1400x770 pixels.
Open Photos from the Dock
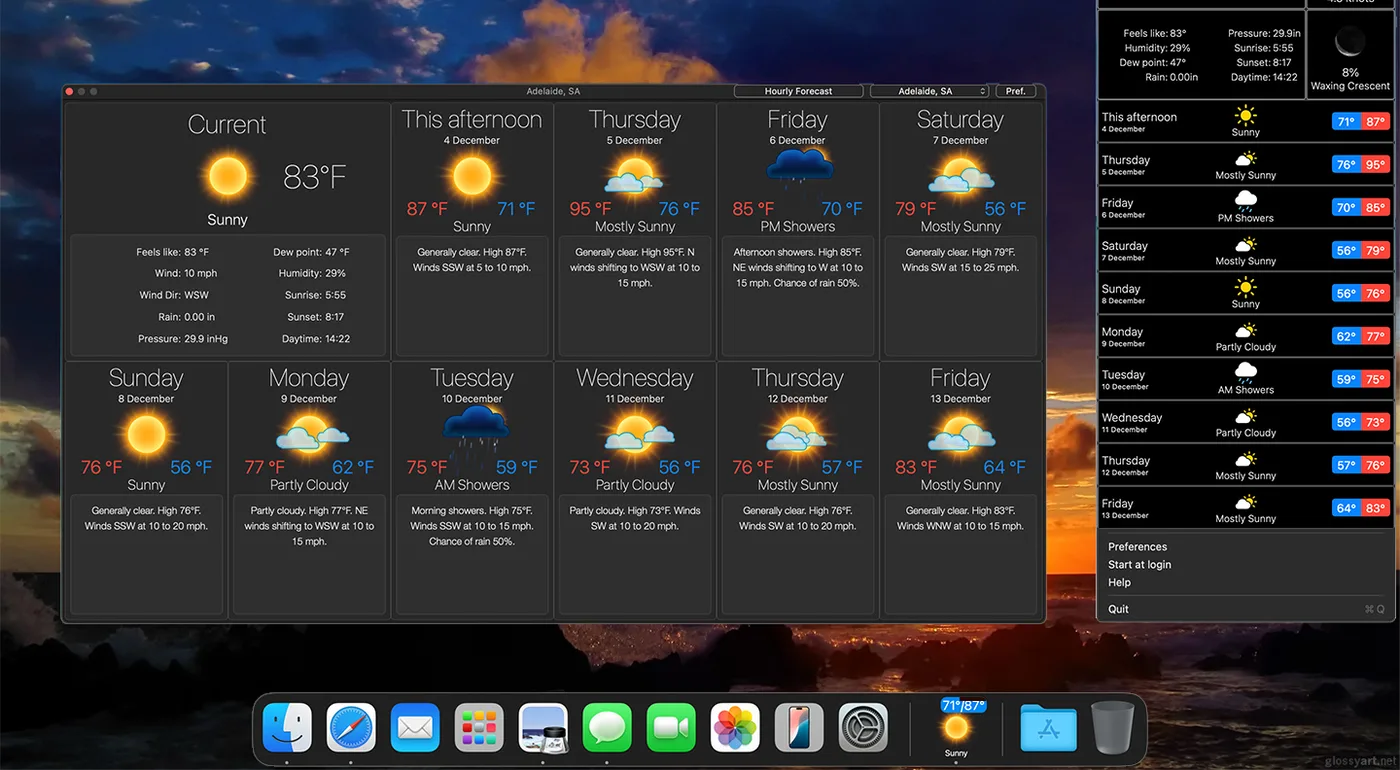(735, 727)
